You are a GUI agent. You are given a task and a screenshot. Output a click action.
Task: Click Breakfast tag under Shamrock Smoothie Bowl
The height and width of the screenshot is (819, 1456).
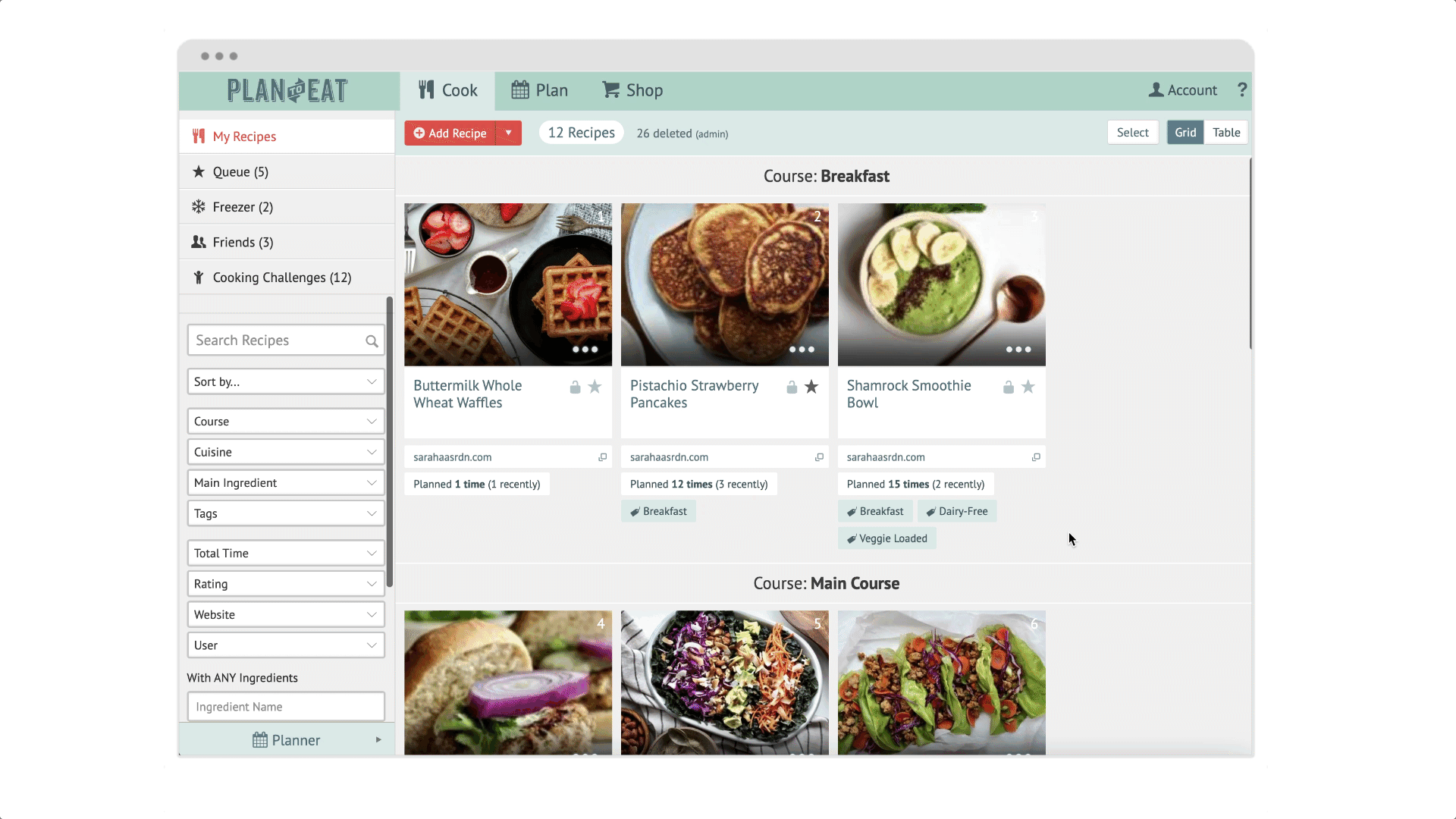(875, 511)
